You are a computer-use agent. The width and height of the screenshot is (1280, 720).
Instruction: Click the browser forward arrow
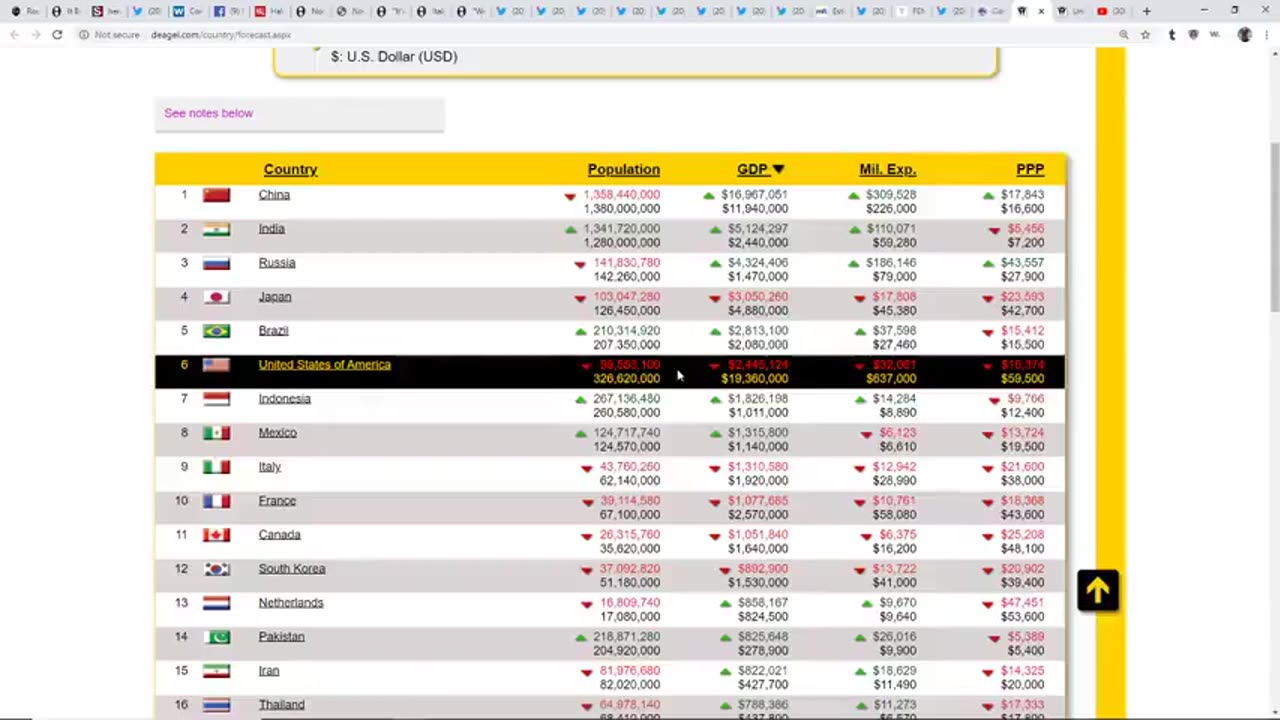tap(35, 34)
